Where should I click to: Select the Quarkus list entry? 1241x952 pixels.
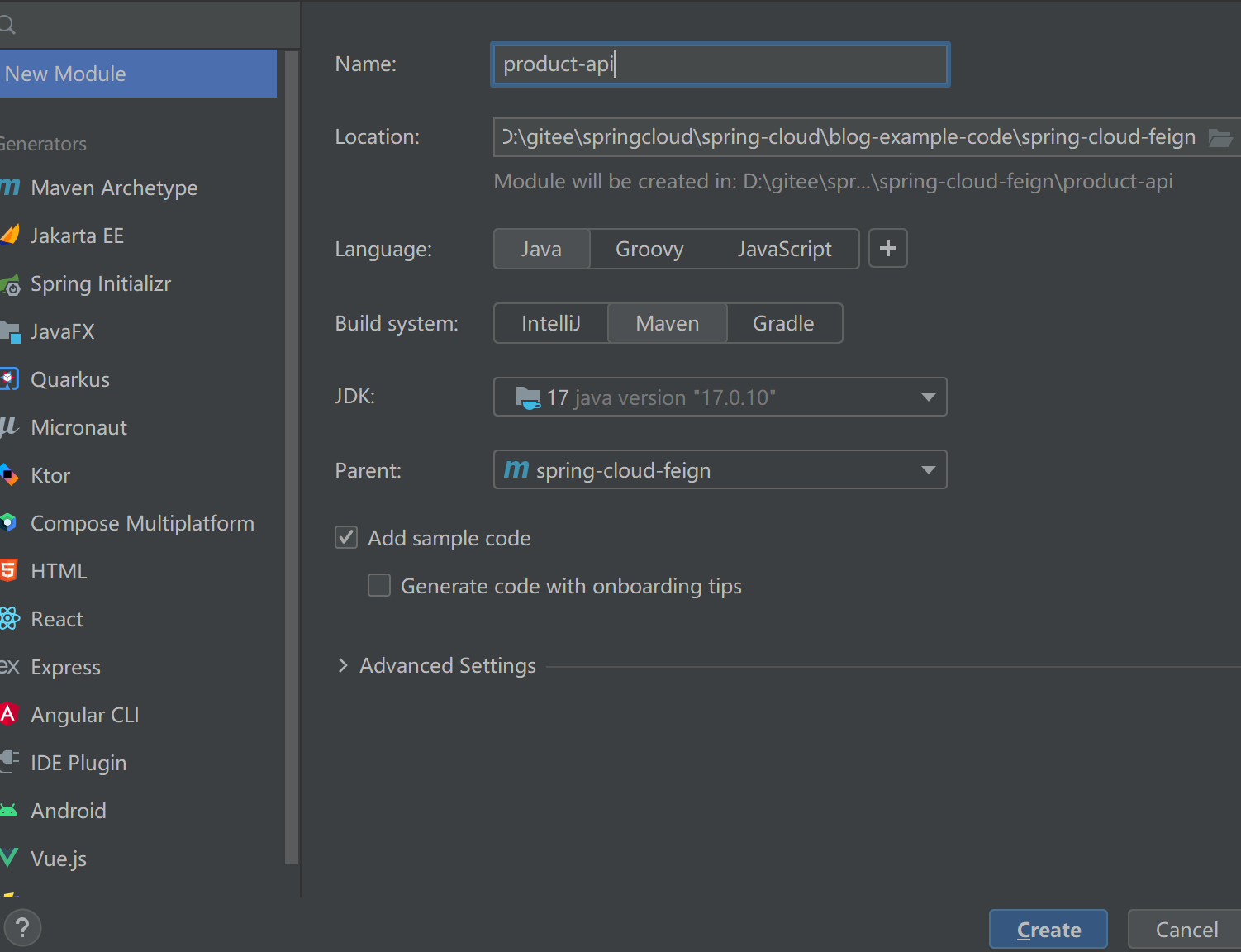click(x=138, y=379)
